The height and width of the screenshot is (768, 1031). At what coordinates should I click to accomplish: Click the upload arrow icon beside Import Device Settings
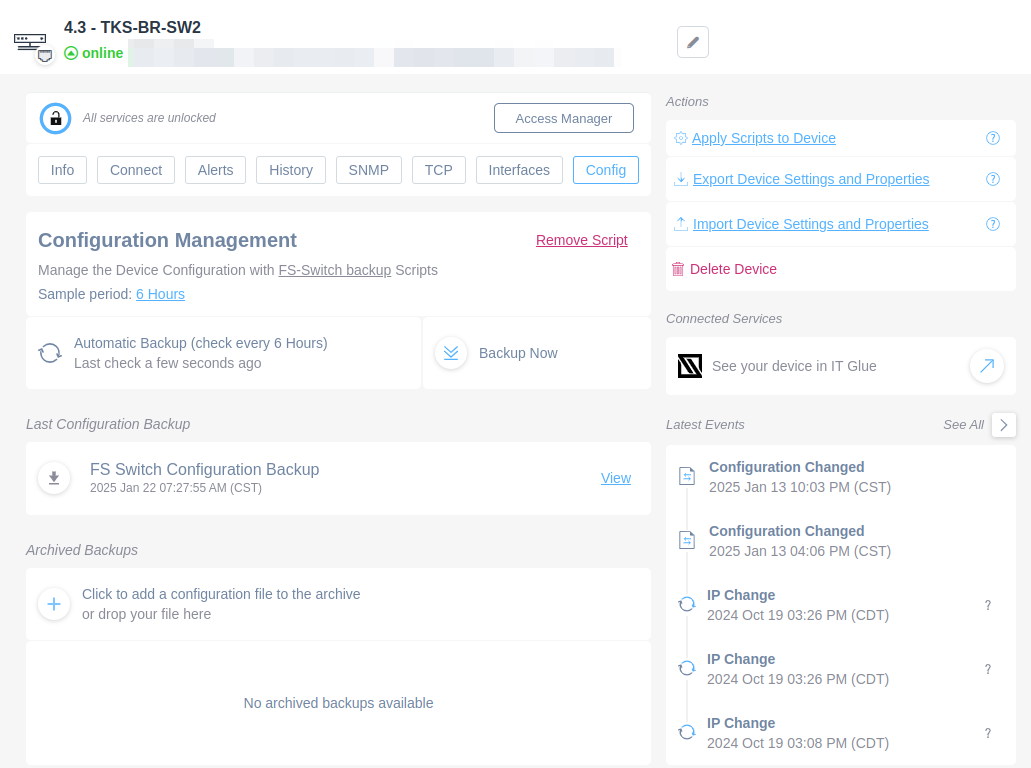click(x=681, y=224)
